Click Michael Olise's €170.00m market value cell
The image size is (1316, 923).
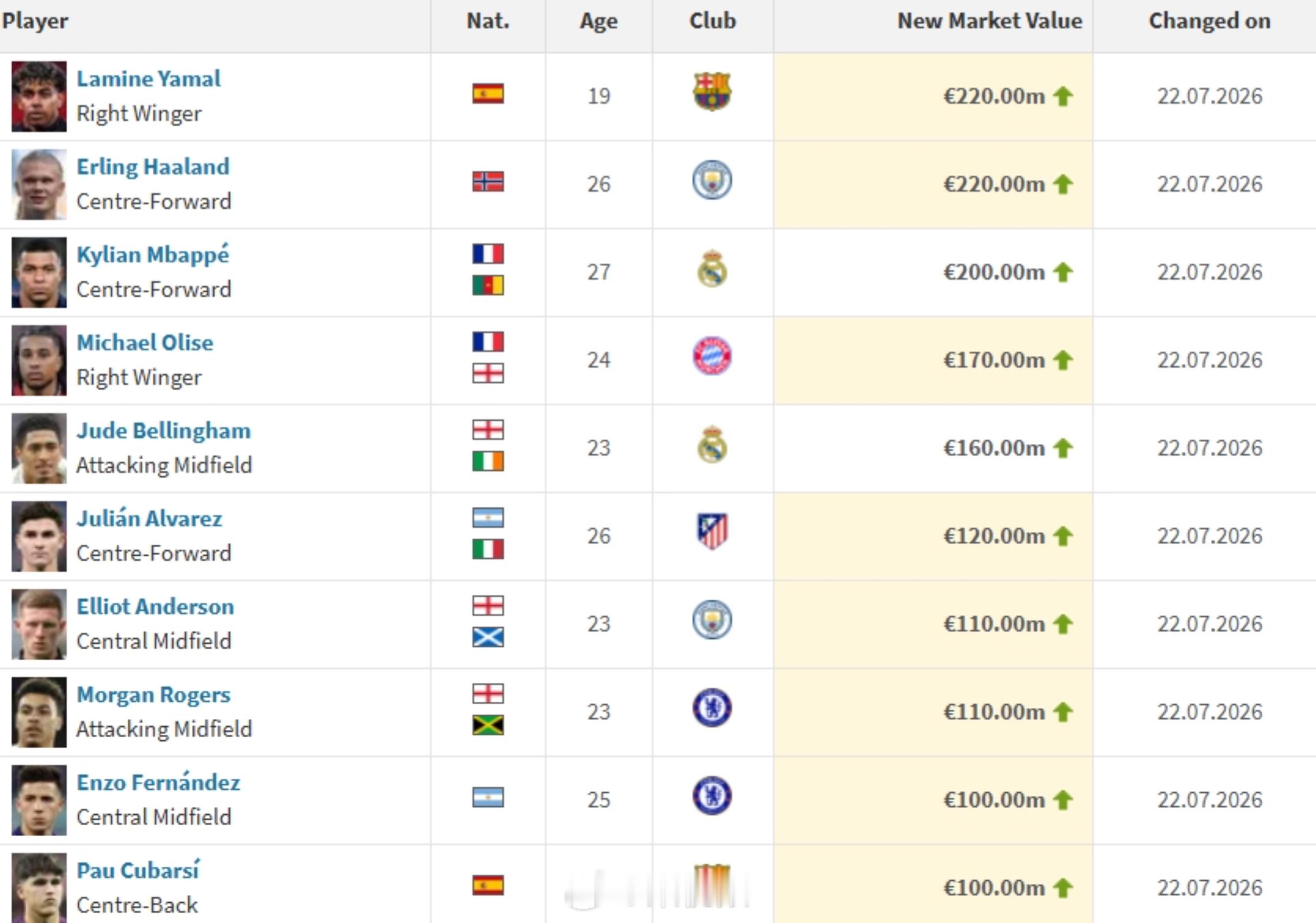click(933, 361)
